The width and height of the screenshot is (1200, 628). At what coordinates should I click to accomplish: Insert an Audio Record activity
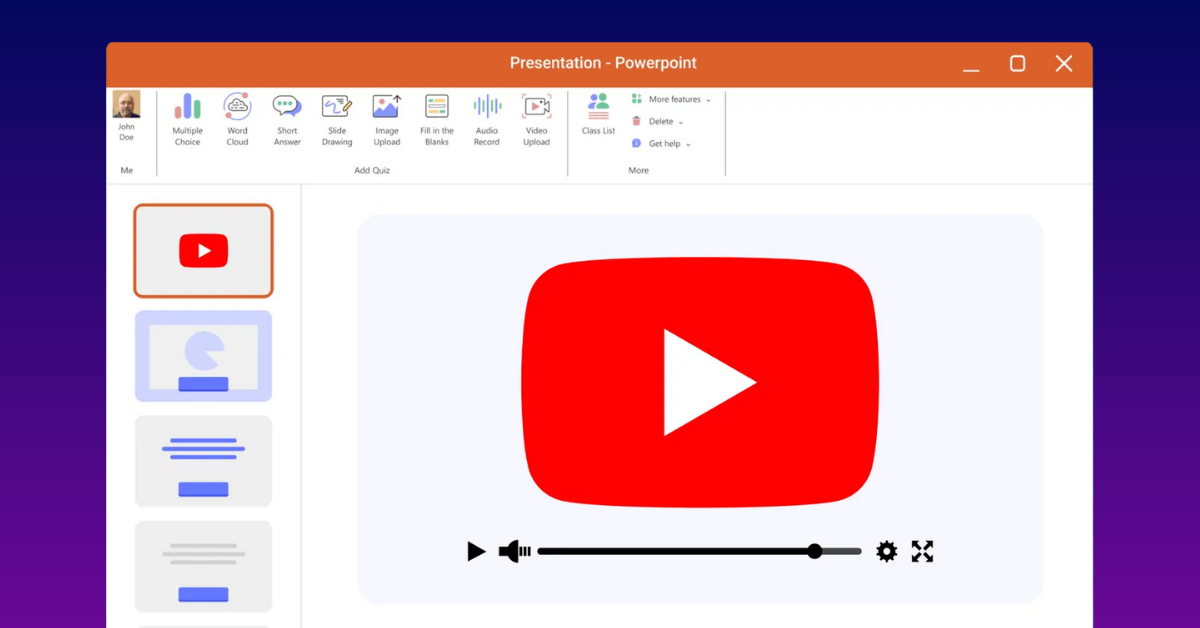(487, 120)
